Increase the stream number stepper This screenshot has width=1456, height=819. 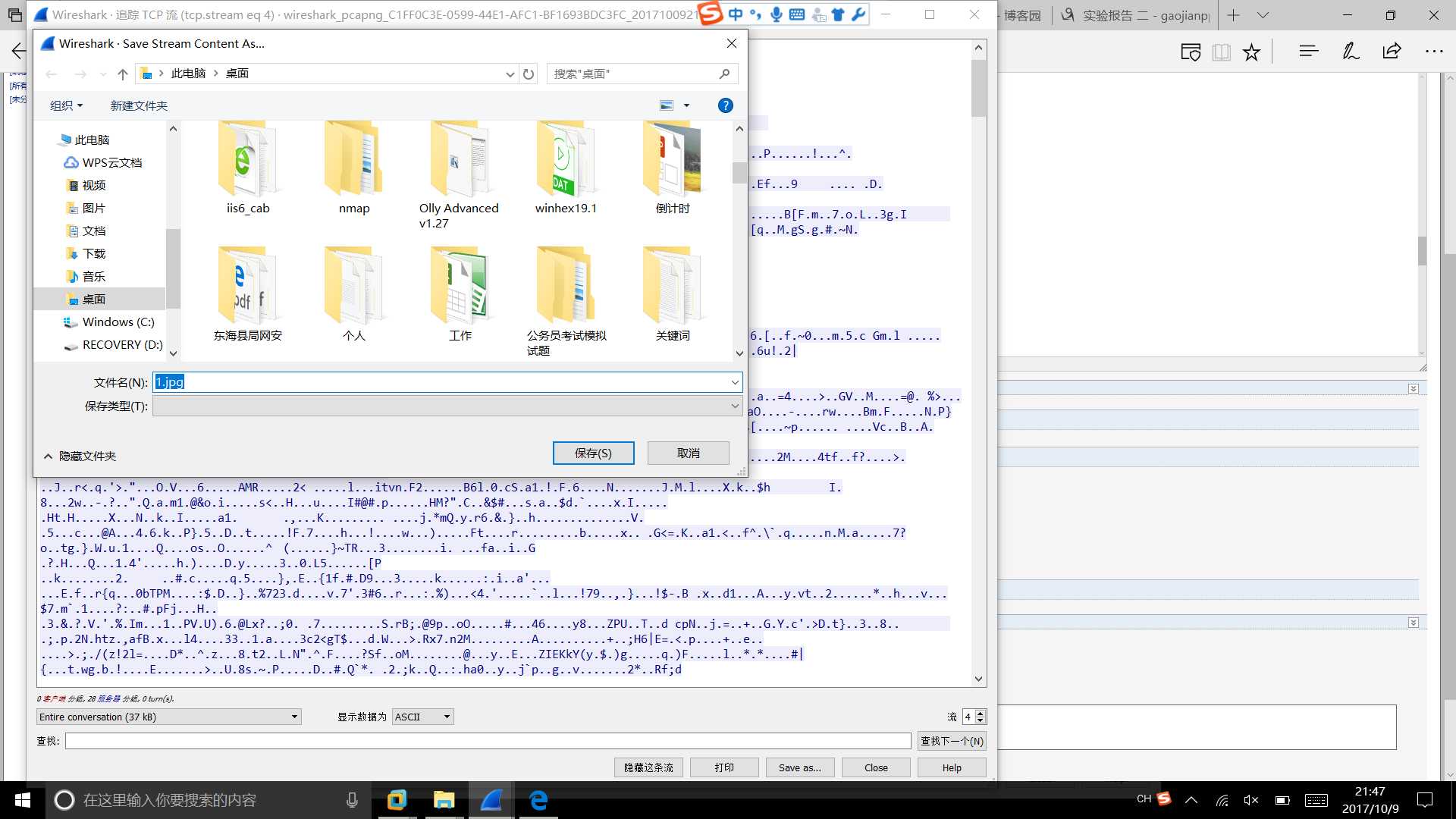(981, 713)
